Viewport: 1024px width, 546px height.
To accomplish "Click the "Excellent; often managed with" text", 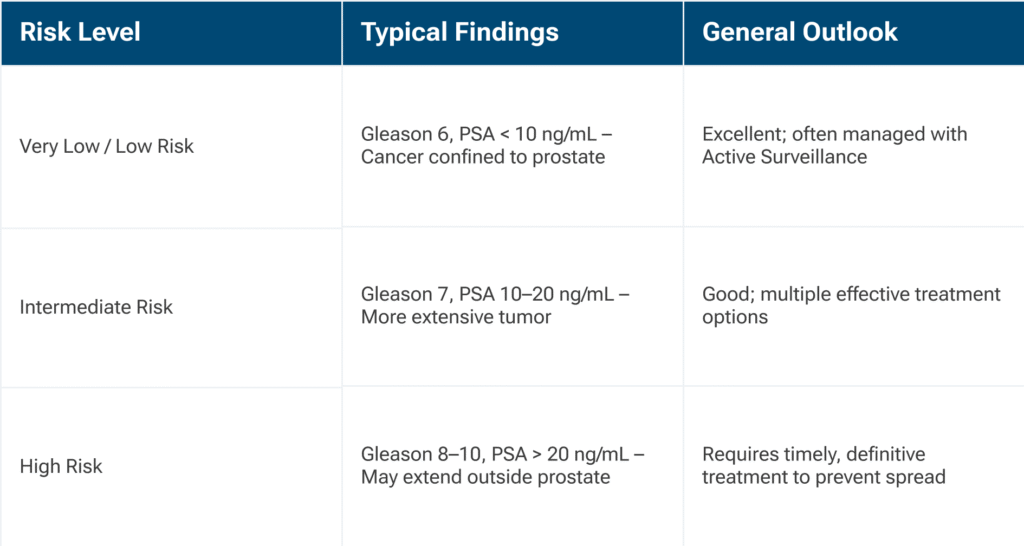I will click(x=835, y=135).
